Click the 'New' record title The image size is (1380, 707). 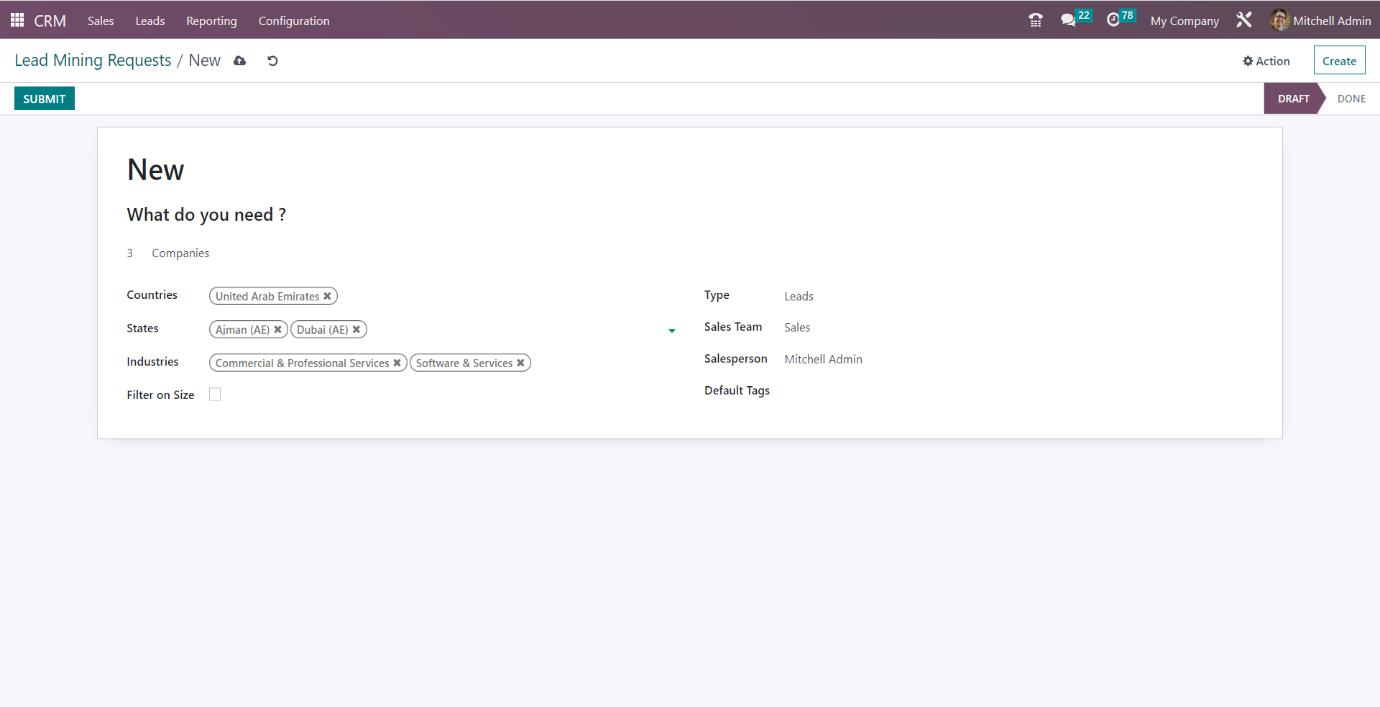click(x=155, y=170)
